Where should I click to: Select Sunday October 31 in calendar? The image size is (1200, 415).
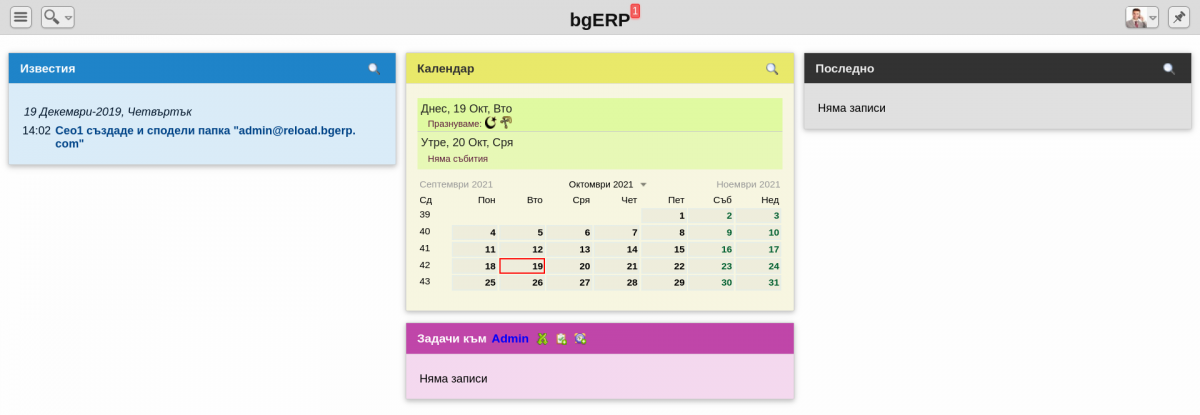point(758,283)
